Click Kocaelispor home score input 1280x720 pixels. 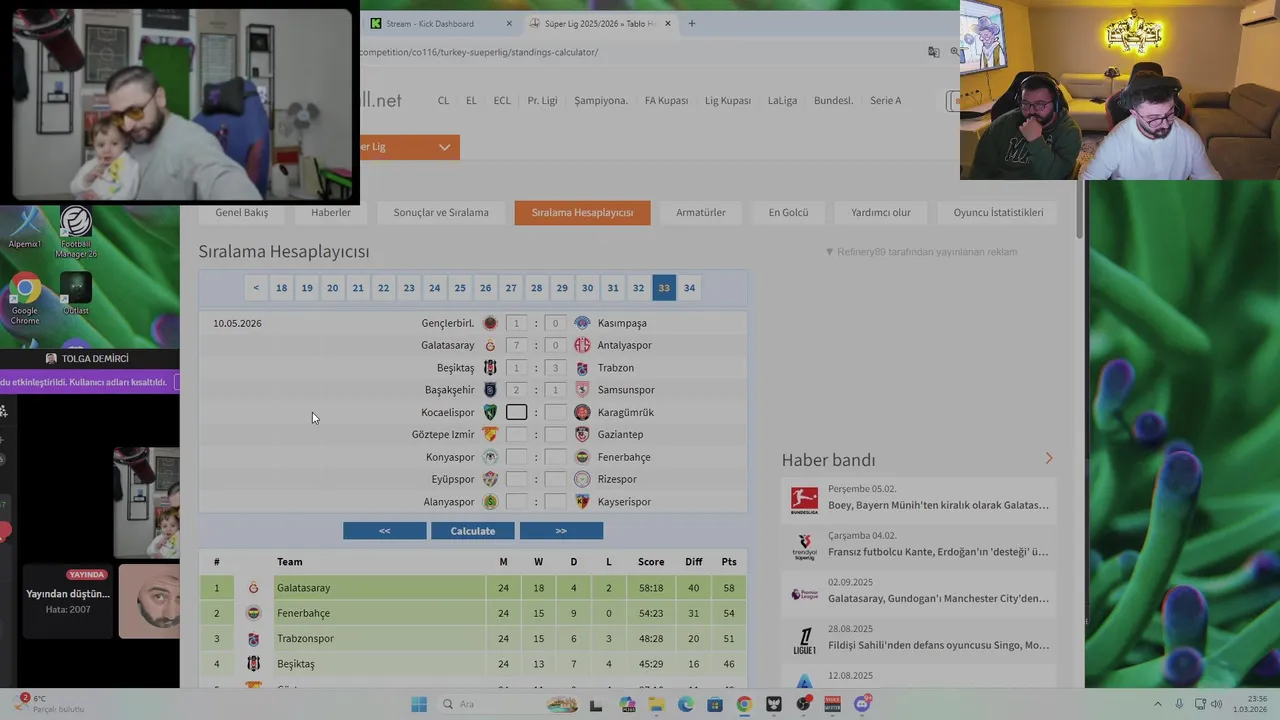tap(516, 412)
